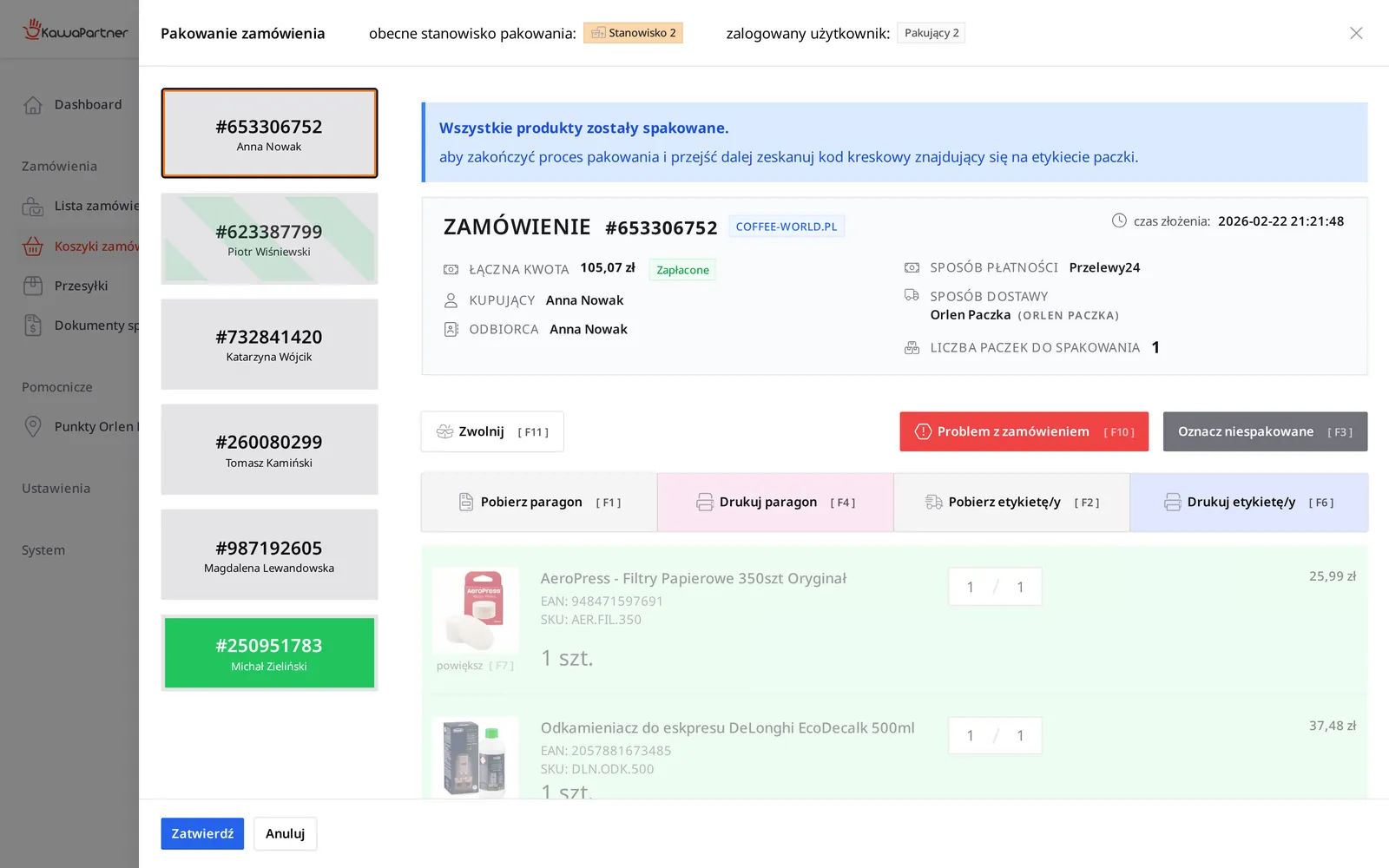Click Oznacz niespakowane button
The image size is (1389, 868).
[x=1265, y=431]
